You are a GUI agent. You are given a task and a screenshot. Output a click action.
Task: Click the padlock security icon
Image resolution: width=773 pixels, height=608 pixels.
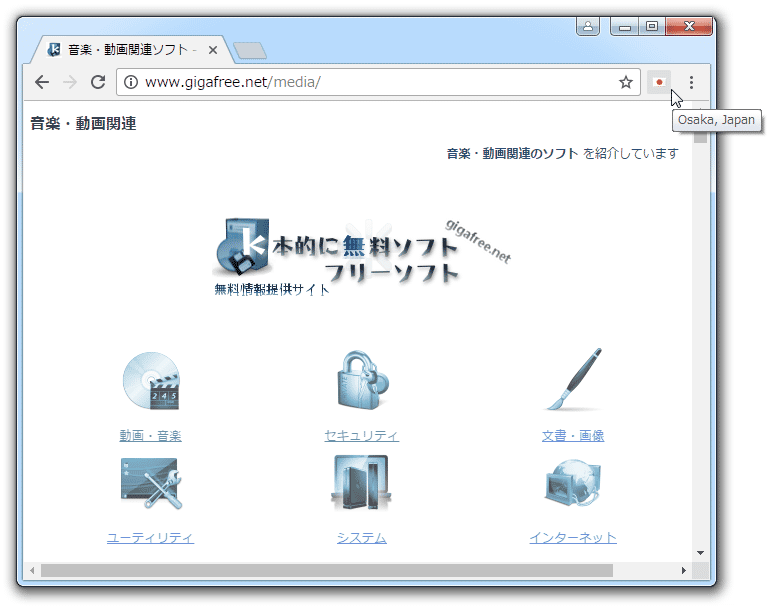[362, 380]
